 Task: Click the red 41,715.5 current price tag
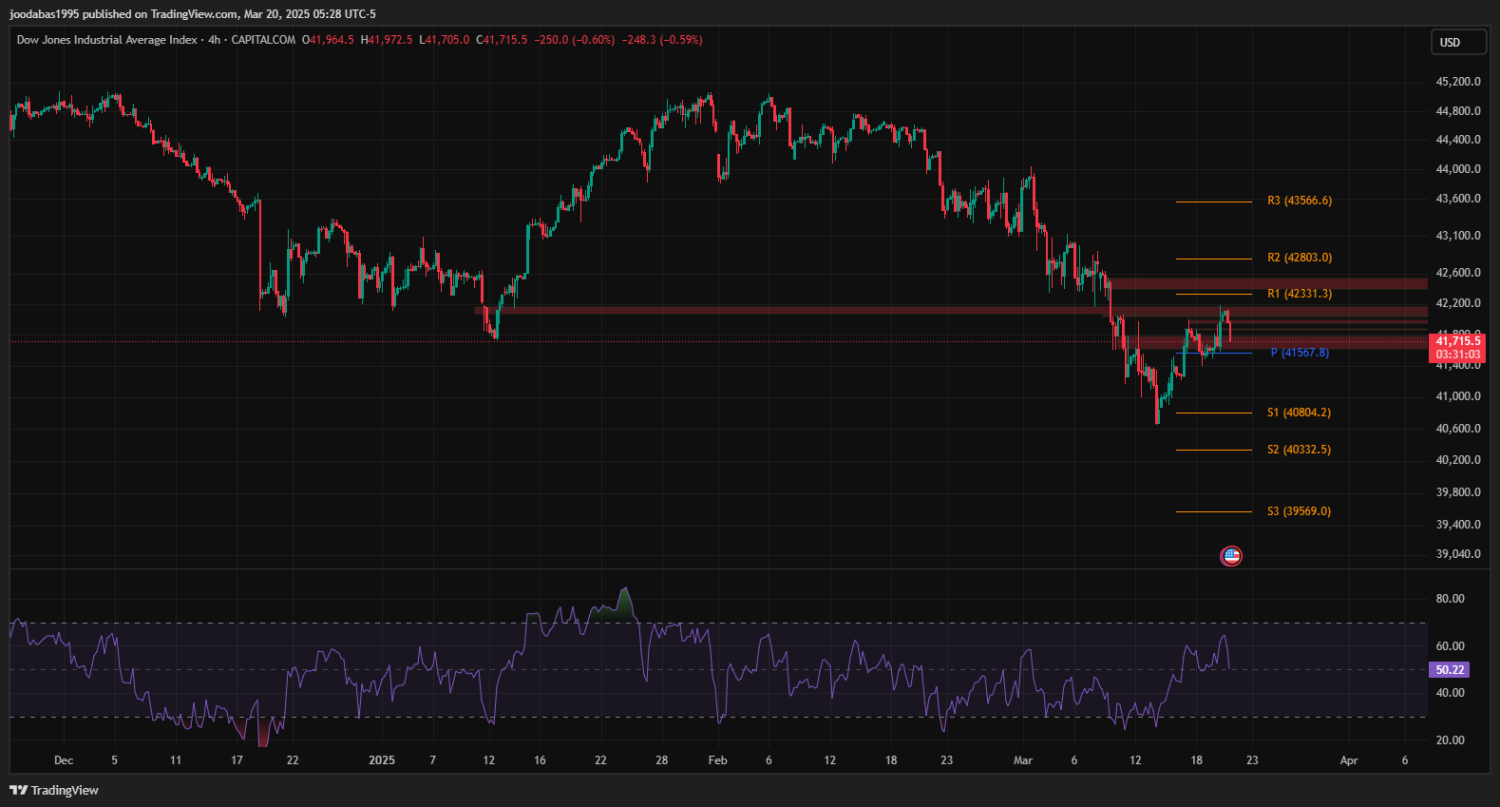pyautogui.click(x=1457, y=341)
